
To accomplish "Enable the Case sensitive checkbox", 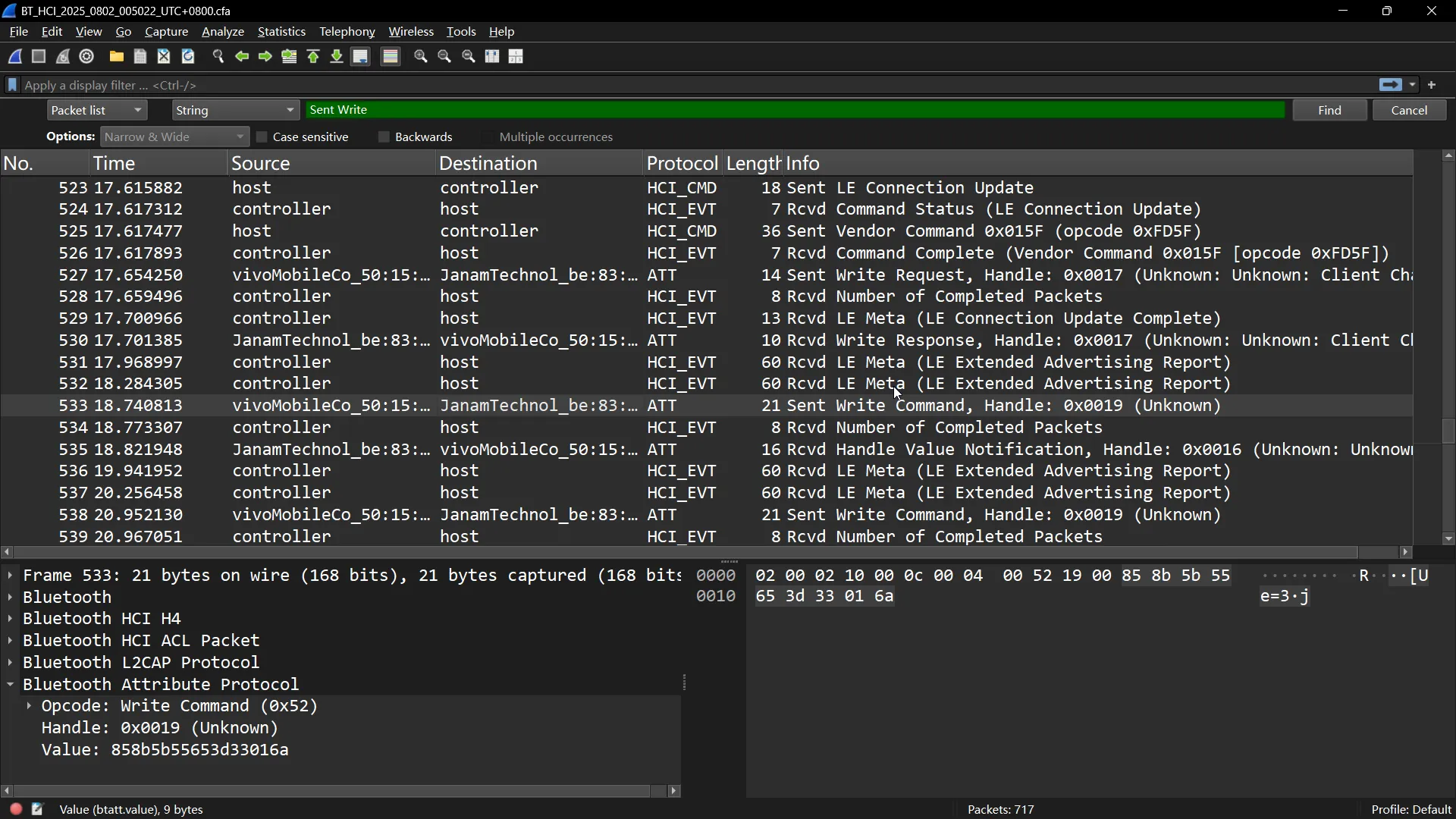I will 262,137.
